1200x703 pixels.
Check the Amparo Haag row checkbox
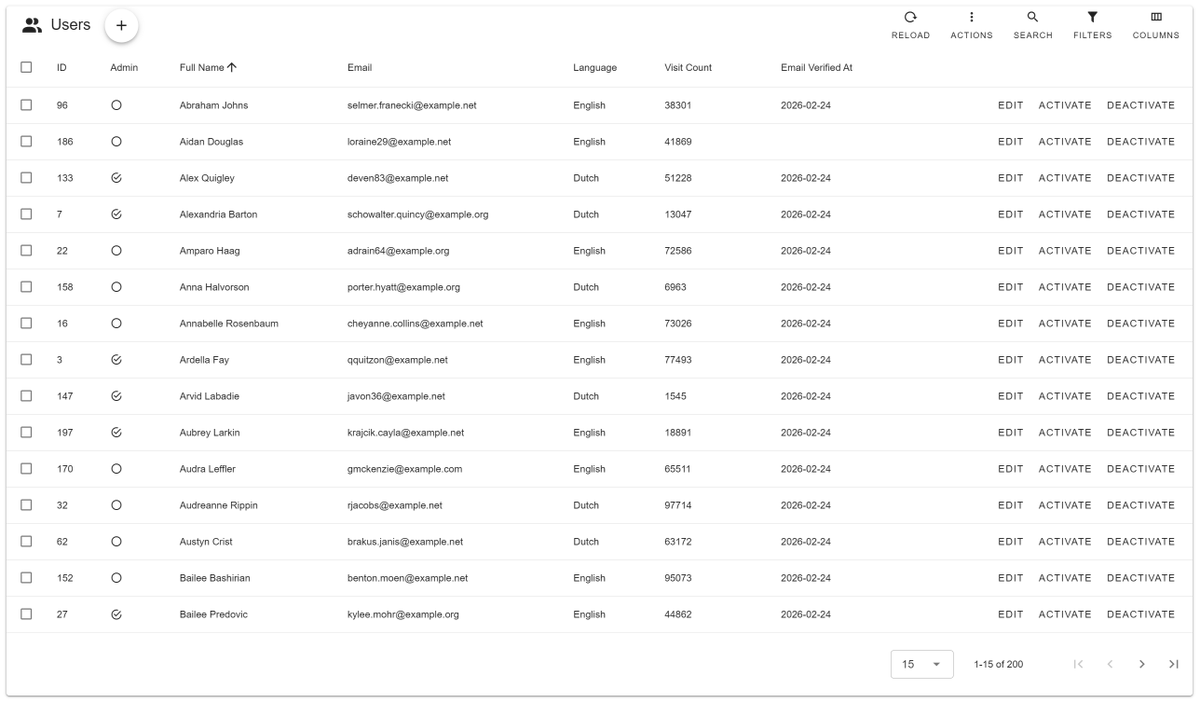(x=27, y=250)
